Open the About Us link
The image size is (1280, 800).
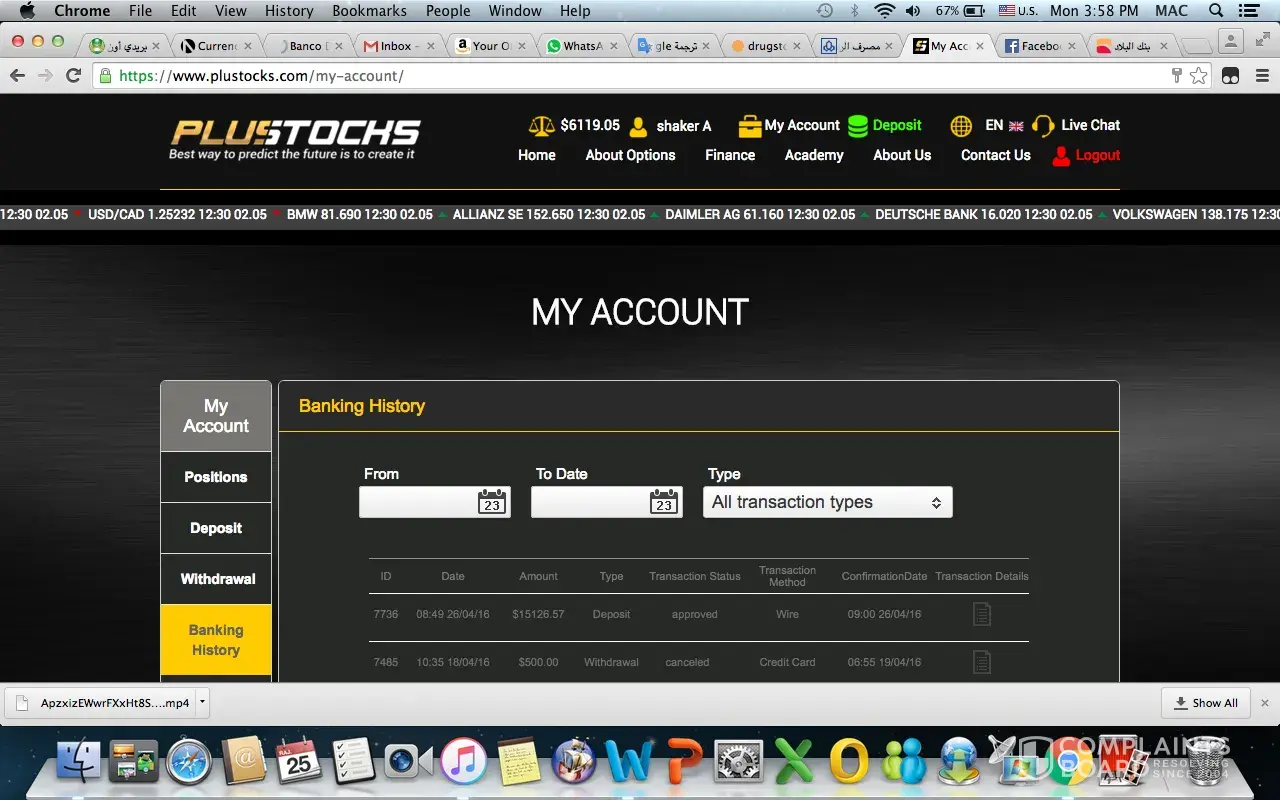[902, 156]
